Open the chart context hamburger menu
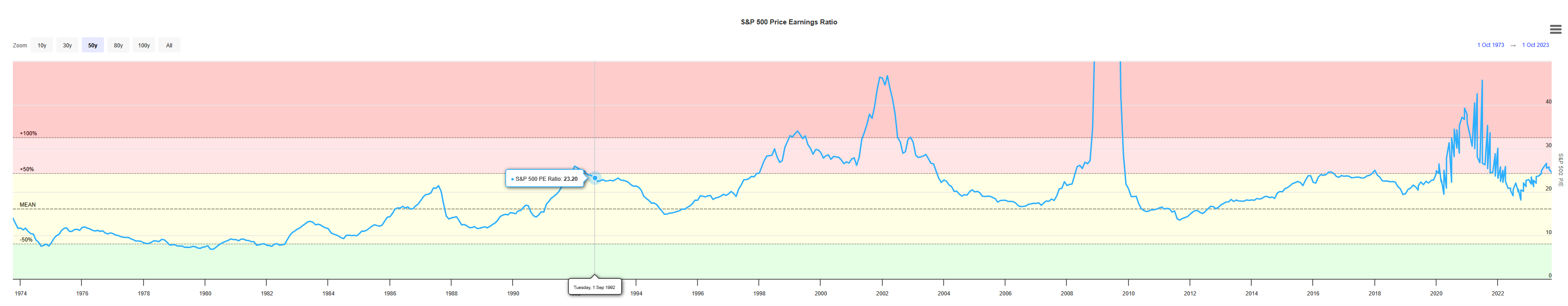 click(1555, 29)
